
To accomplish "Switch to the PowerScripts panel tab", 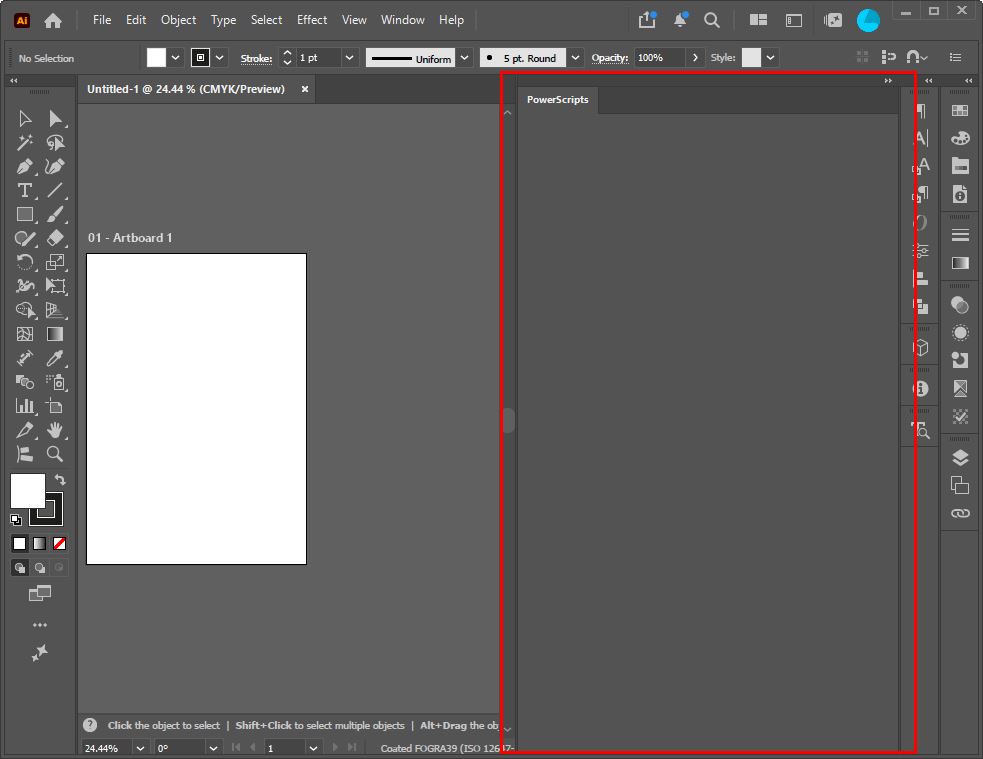I will click(x=557, y=100).
